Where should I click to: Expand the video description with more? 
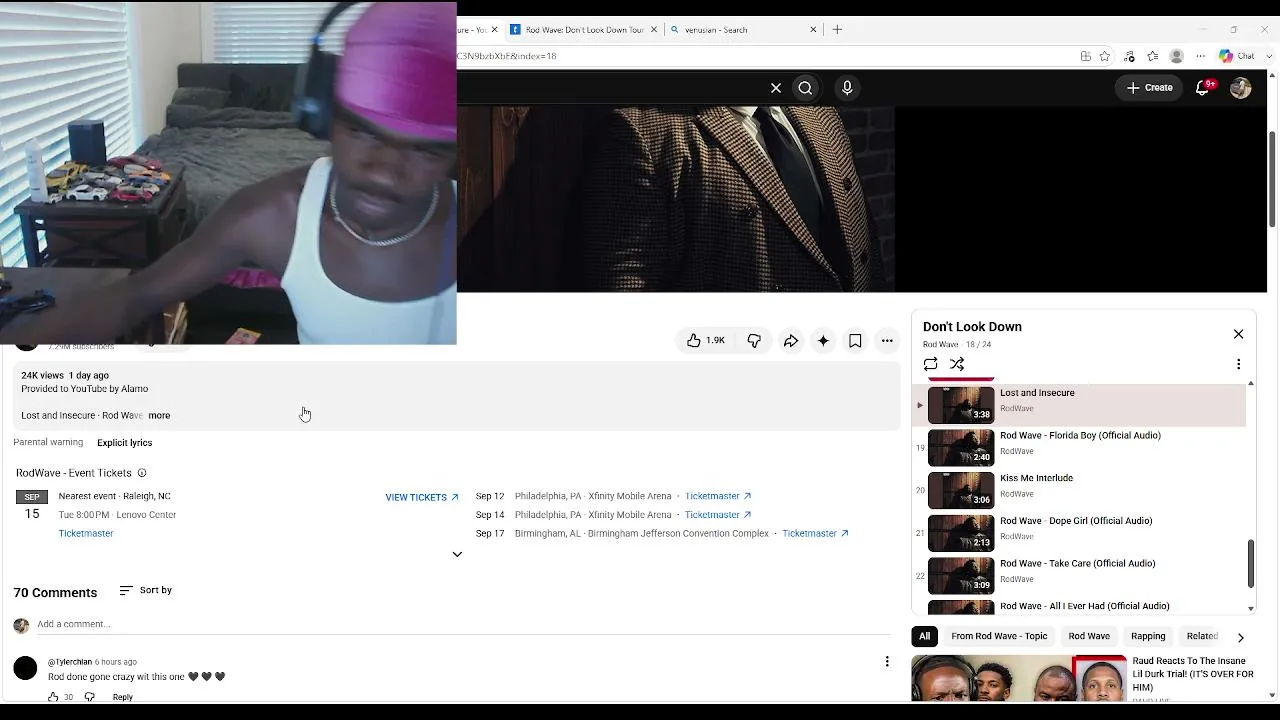159,415
